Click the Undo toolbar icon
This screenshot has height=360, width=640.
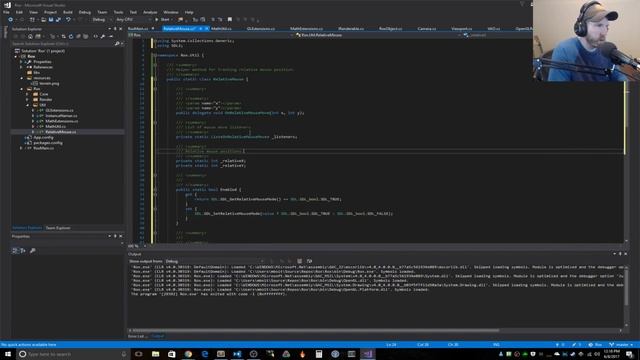pos(68,19)
